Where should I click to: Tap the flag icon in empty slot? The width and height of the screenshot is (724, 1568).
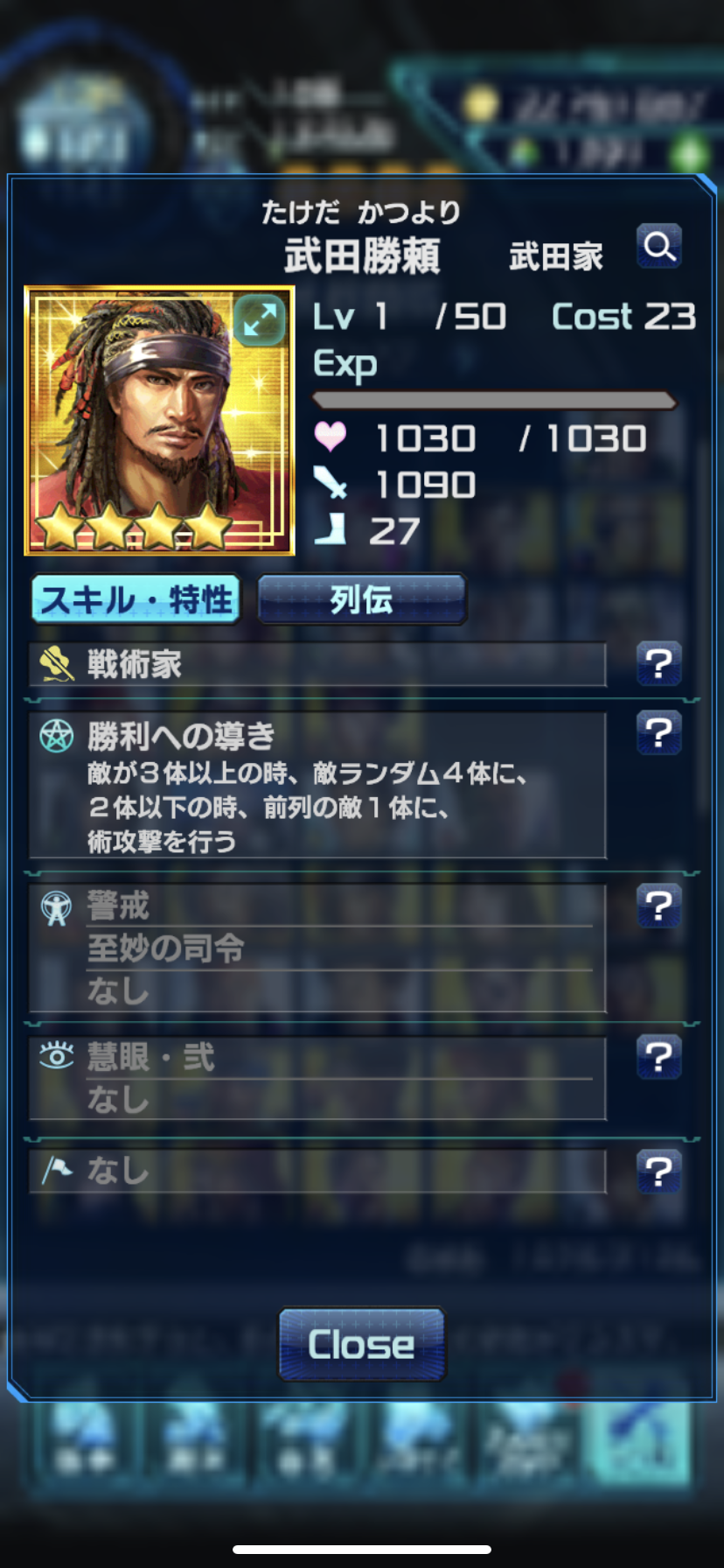click(x=57, y=1170)
